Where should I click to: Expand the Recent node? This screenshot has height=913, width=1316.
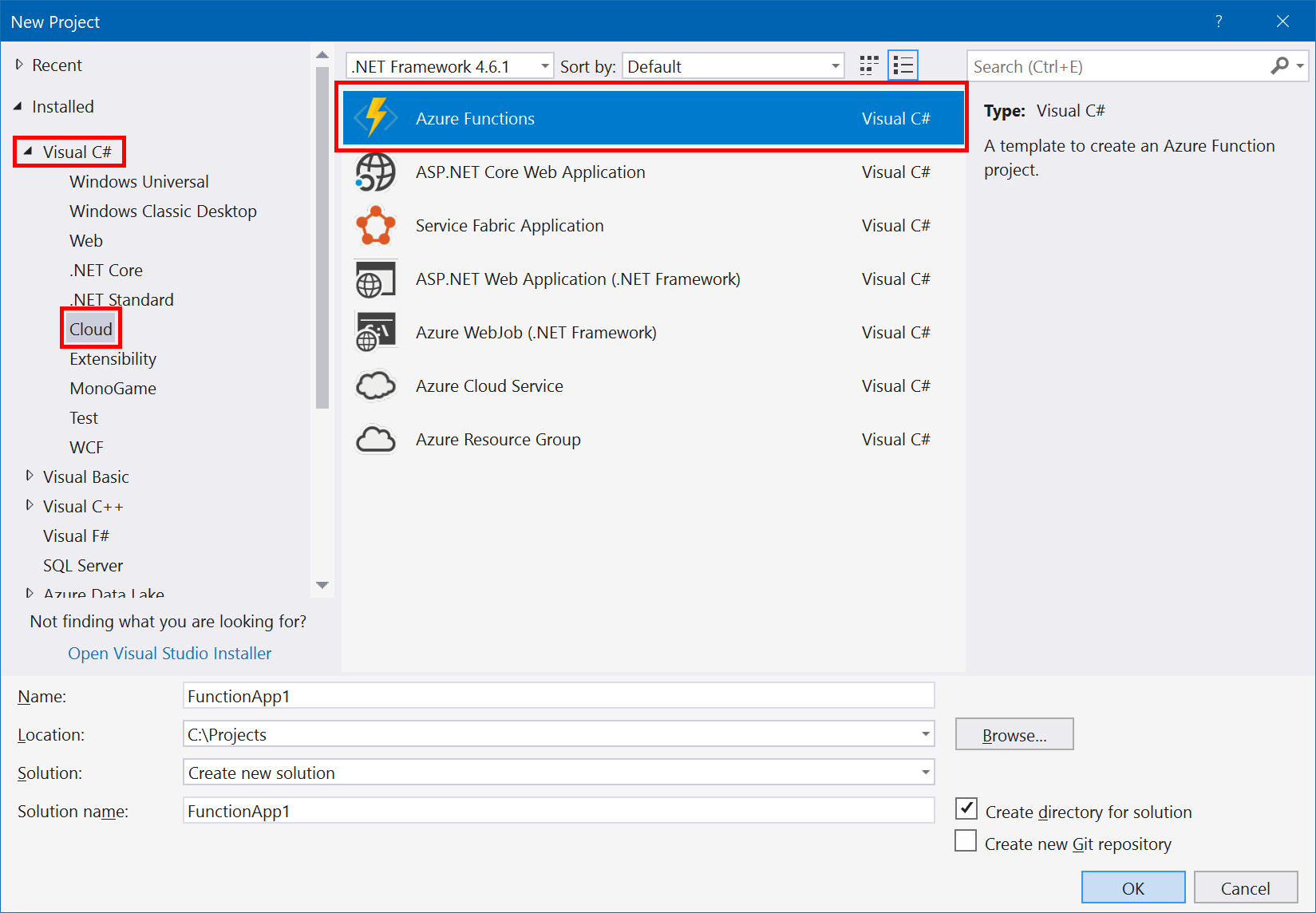(19, 65)
